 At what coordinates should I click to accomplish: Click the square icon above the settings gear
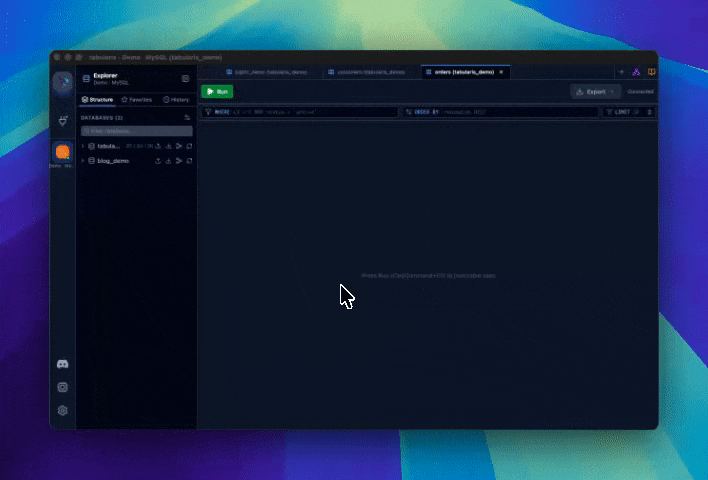pos(63,387)
